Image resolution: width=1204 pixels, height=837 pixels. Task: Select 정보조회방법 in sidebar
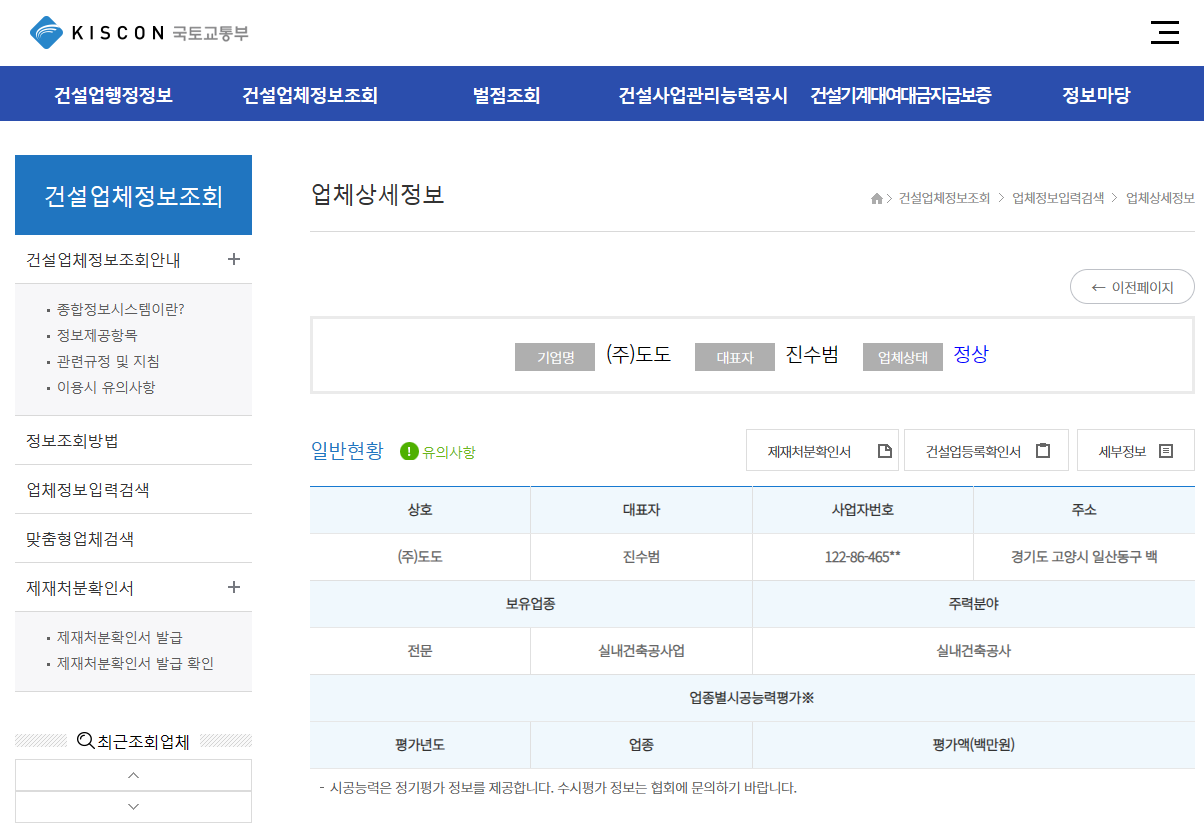pos(133,441)
